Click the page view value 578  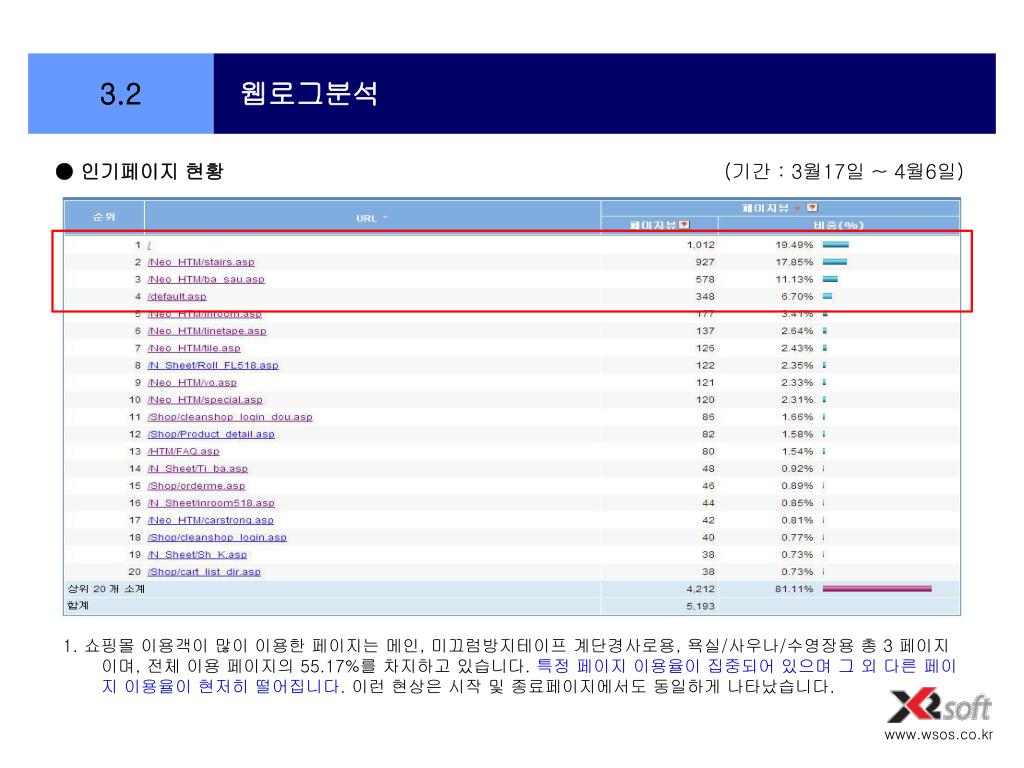pyautogui.click(x=705, y=280)
